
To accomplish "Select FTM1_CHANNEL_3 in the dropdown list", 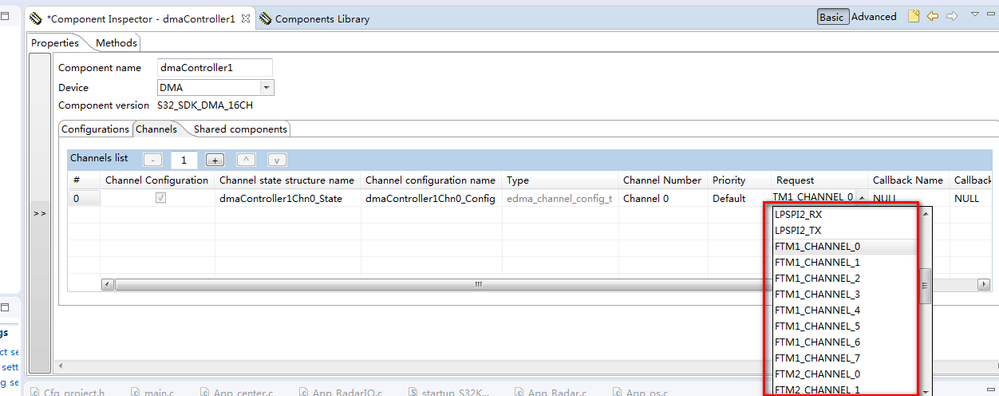I will [x=844, y=294].
